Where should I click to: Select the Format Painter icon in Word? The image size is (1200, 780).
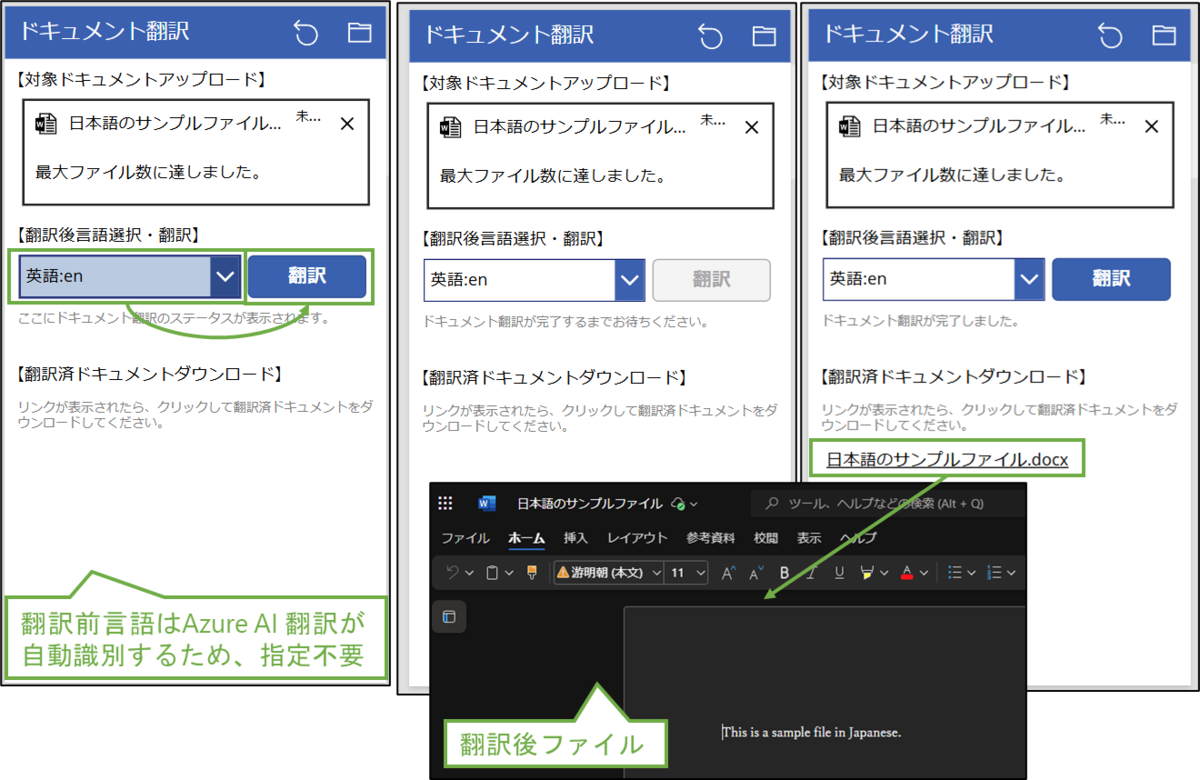click(x=531, y=573)
